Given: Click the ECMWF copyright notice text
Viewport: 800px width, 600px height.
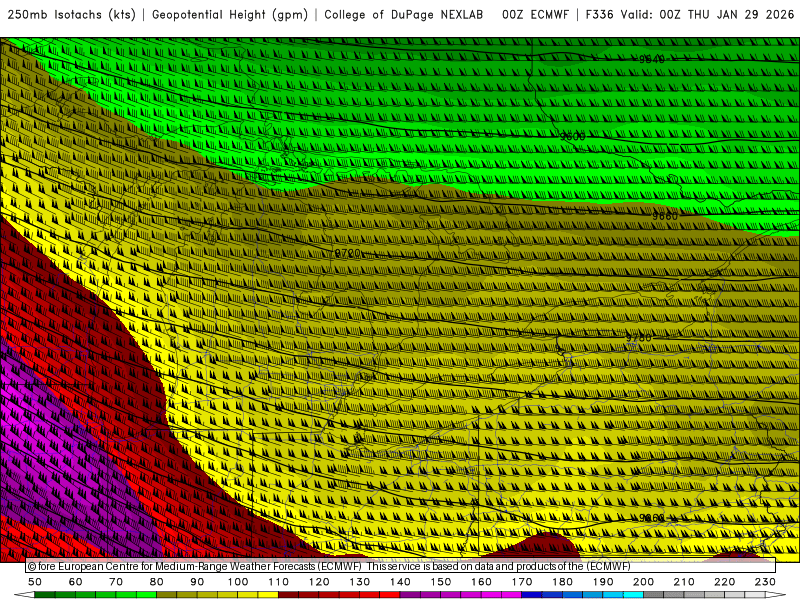Looking at the screenshot, I should [329, 566].
